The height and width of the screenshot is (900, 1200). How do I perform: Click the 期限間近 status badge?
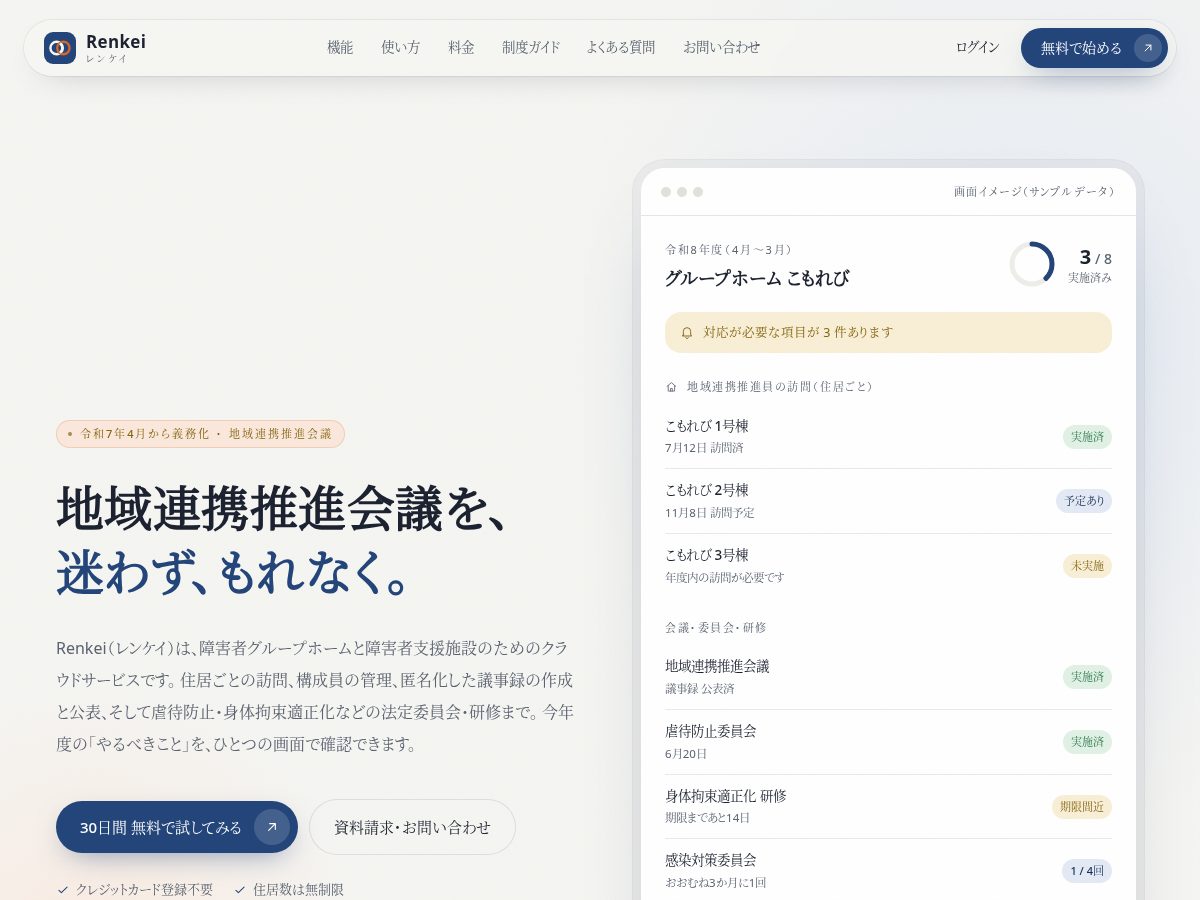(1082, 807)
